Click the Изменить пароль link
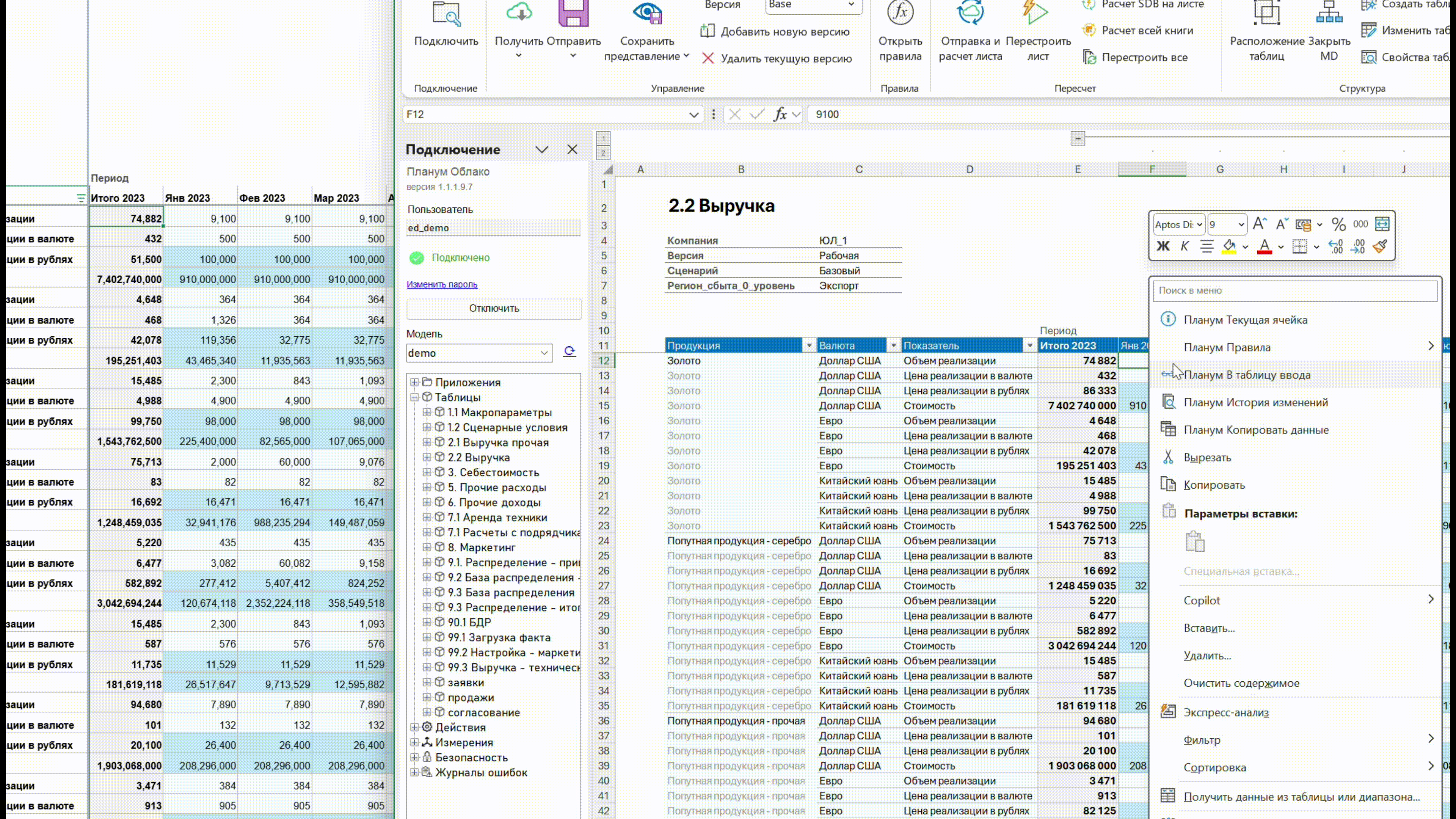 point(442,284)
